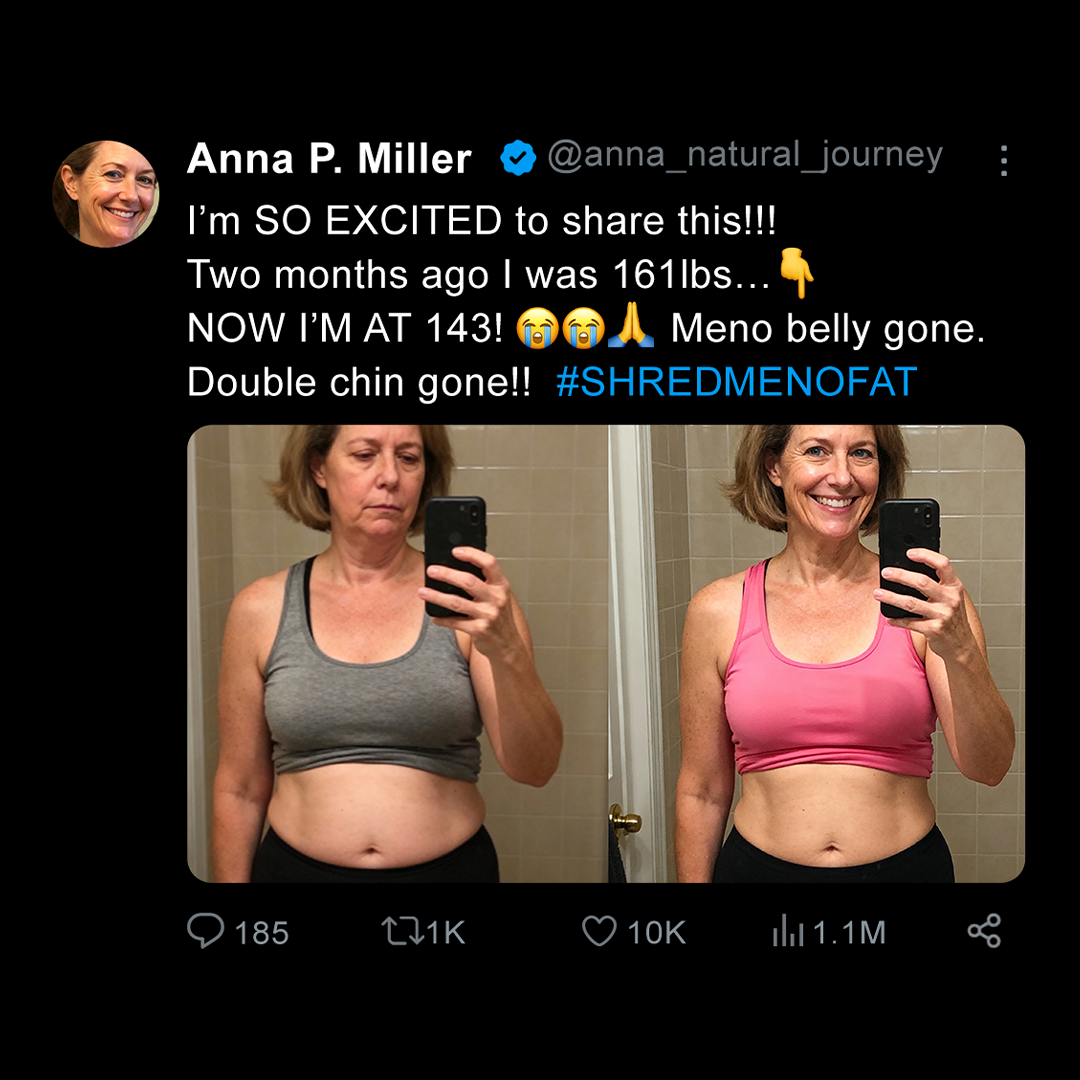Open Anna's round profile avatar

coord(106,194)
